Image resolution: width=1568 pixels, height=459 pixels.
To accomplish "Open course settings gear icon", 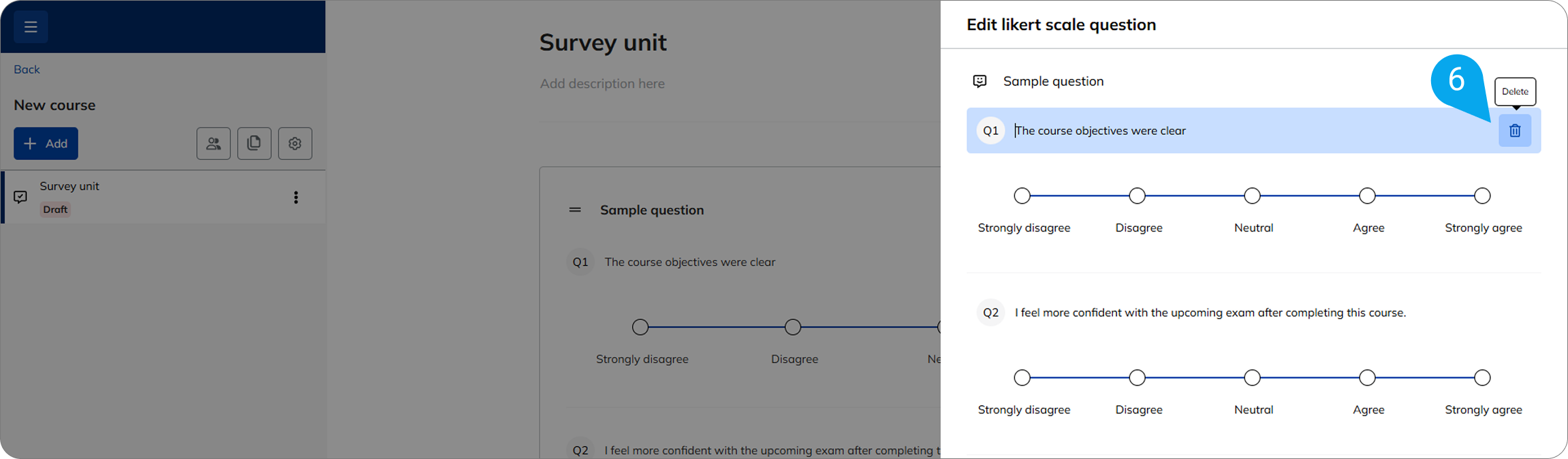I will (295, 144).
